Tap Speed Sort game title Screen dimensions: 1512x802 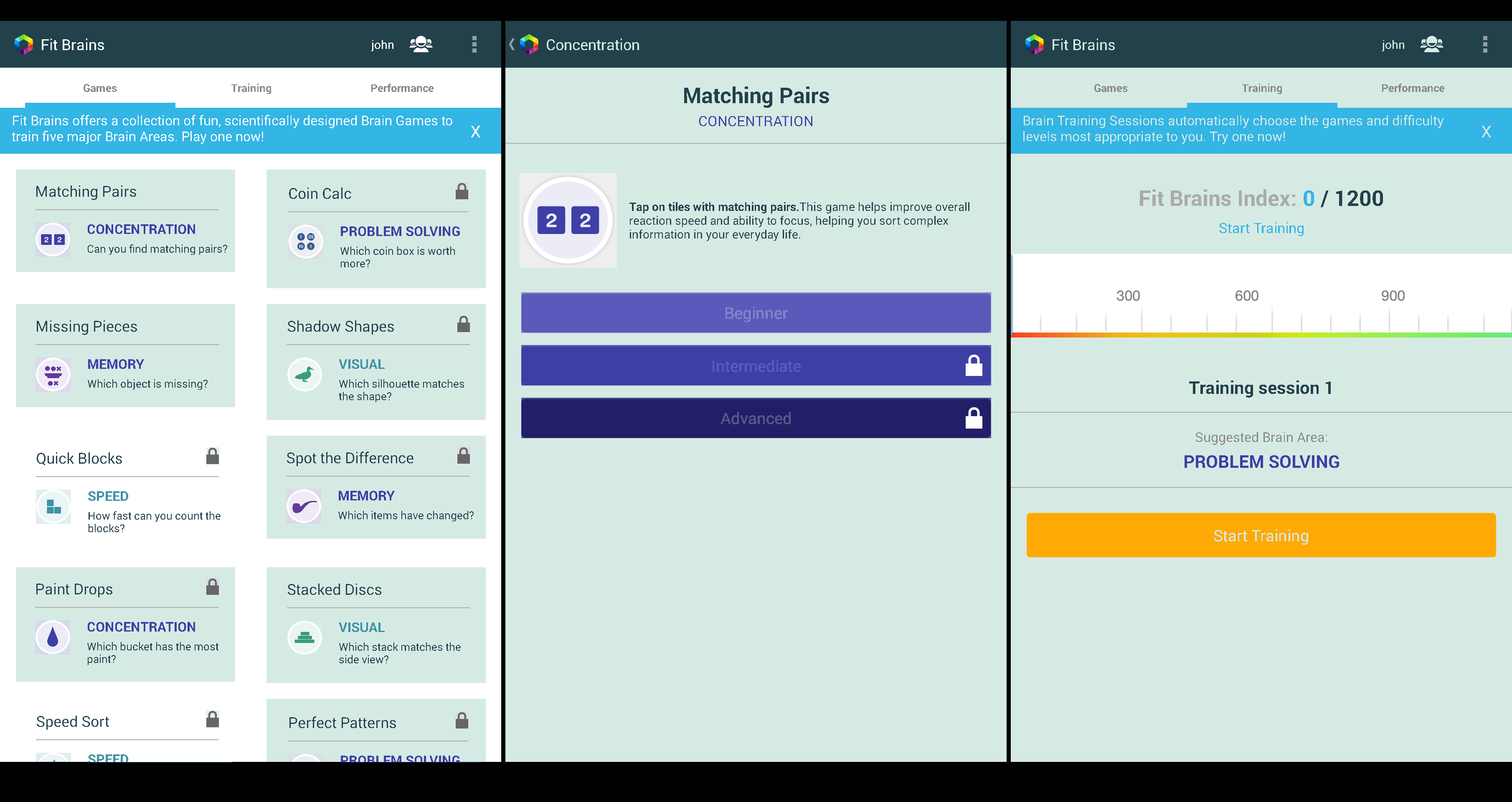tap(73, 721)
